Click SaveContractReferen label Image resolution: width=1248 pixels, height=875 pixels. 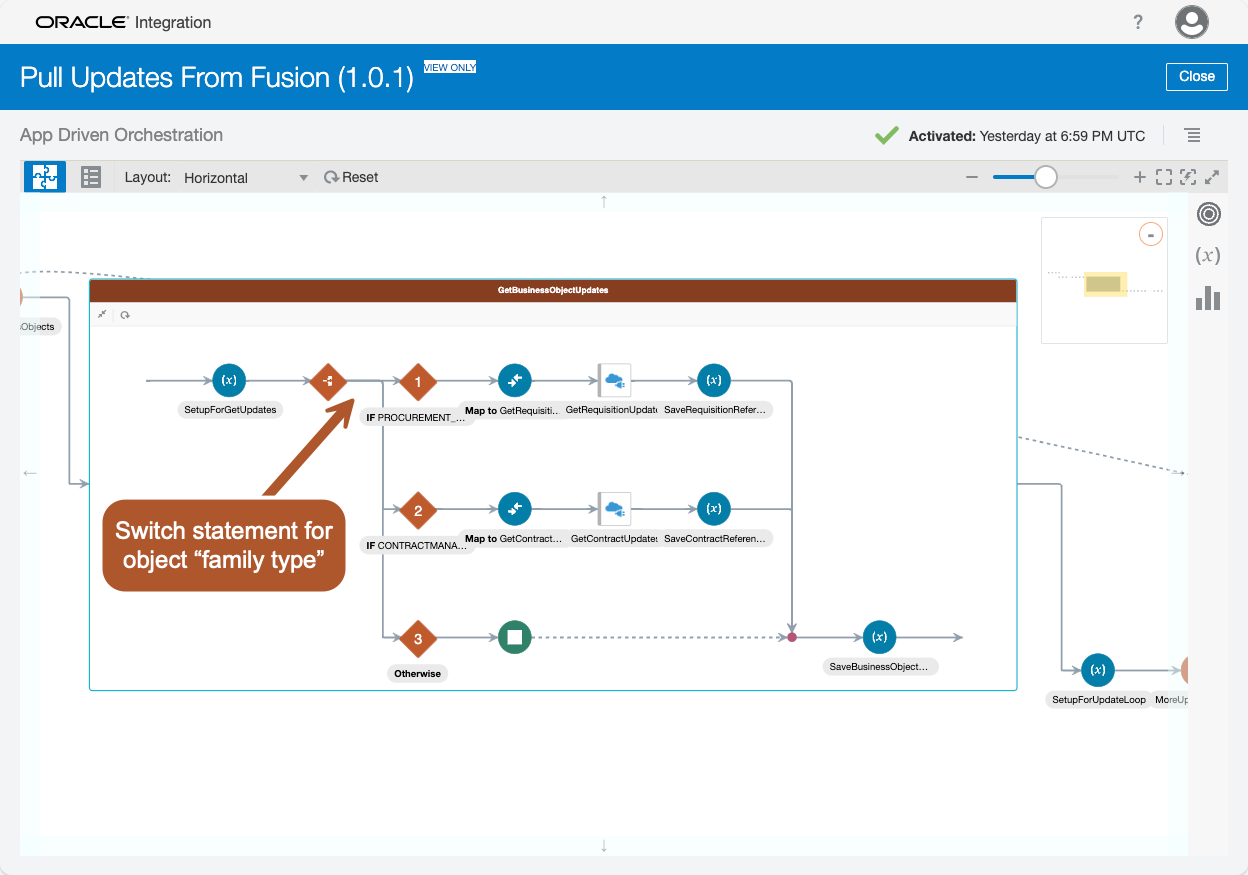715,539
